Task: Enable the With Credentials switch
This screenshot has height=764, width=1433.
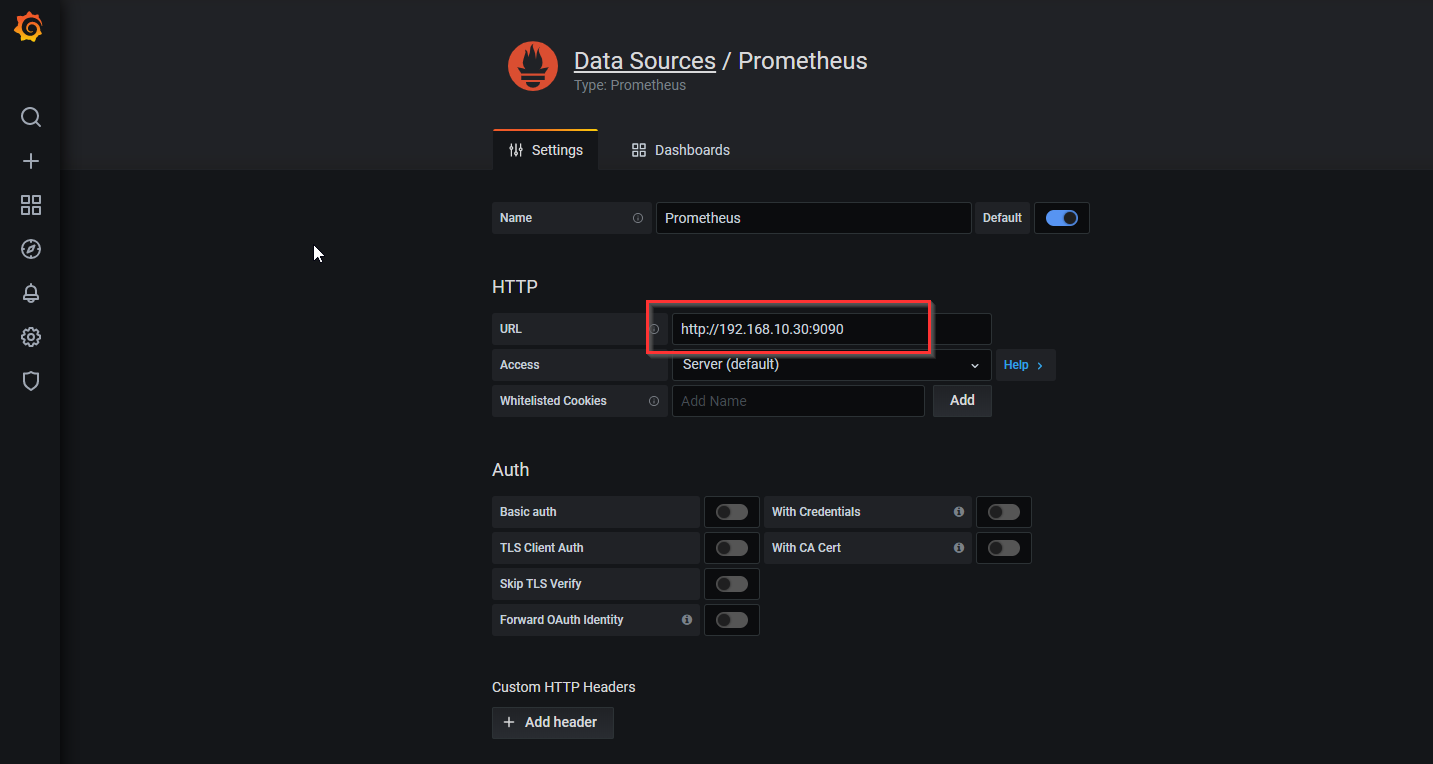Action: (x=1004, y=512)
